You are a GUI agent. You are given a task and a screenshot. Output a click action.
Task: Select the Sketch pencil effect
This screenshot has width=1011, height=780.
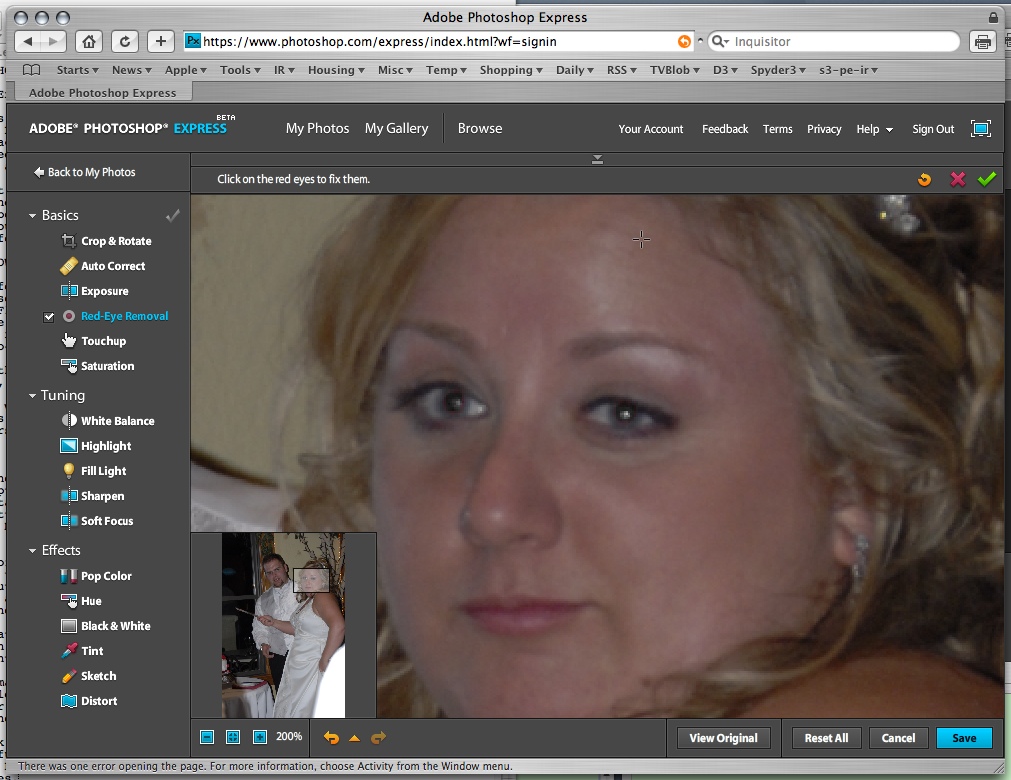69,676
